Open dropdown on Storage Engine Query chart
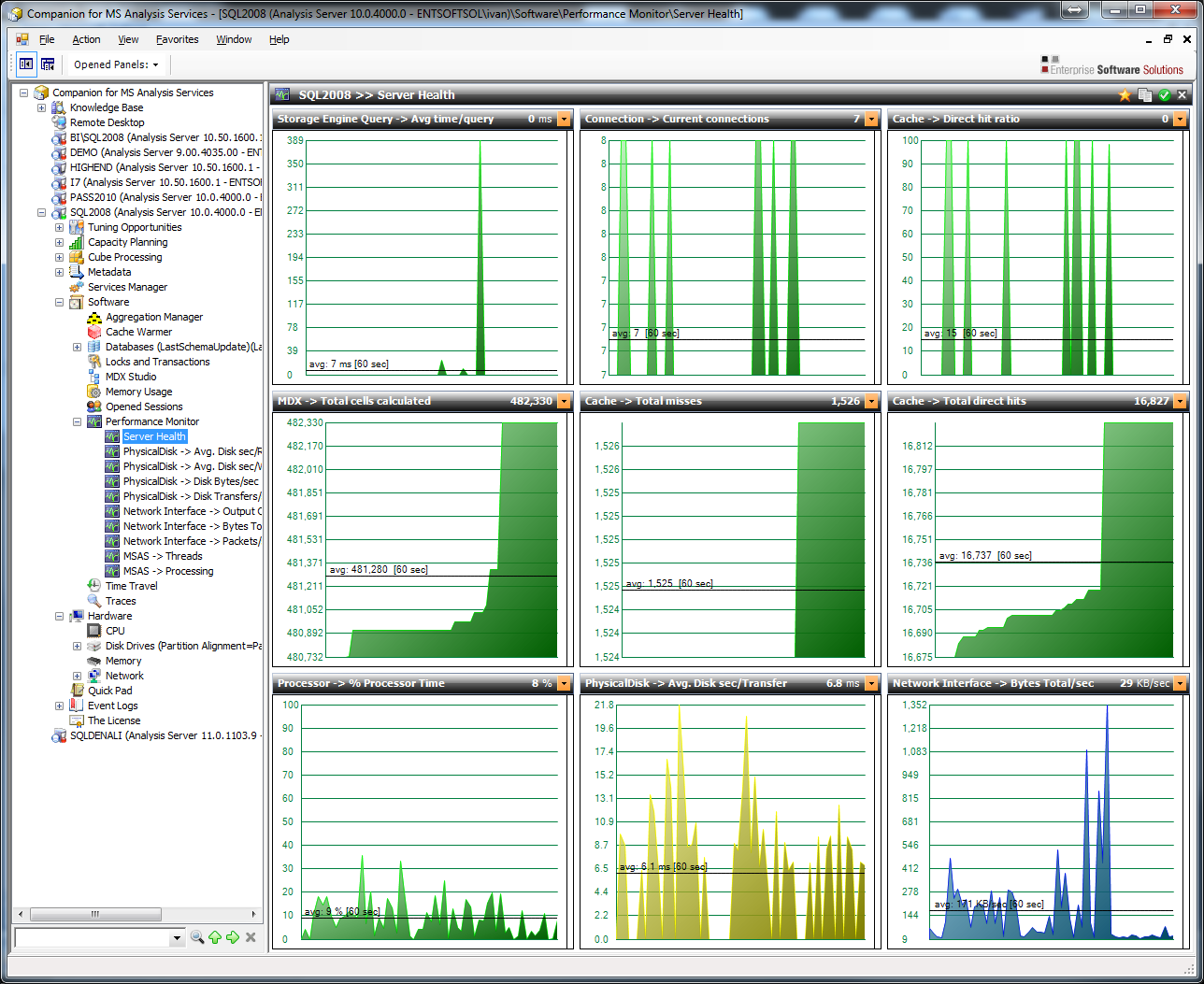1204x984 pixels. pos(564,120)
